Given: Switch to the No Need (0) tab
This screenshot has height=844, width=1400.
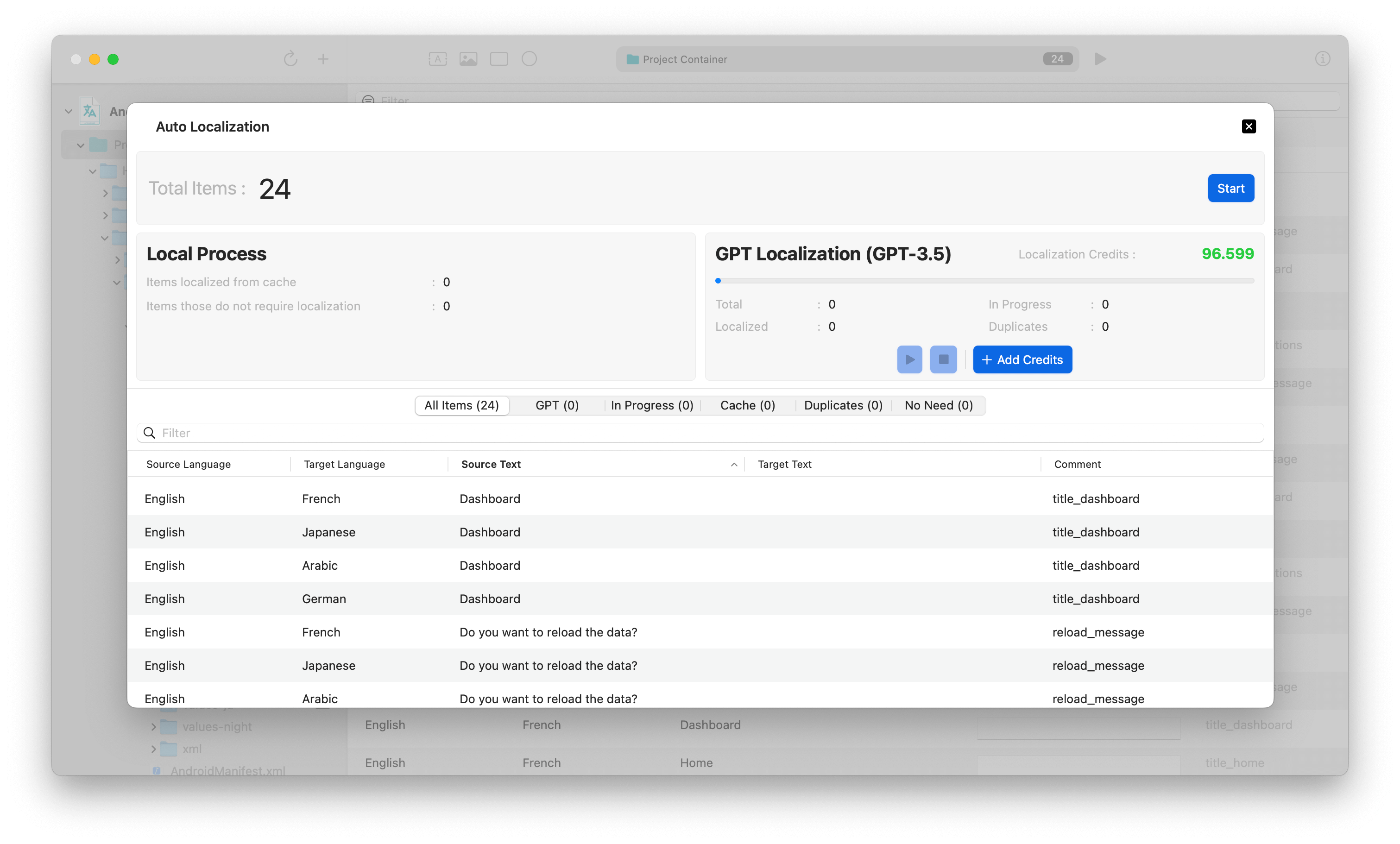Looking at the screenshot, I should [x=939, y=405].
